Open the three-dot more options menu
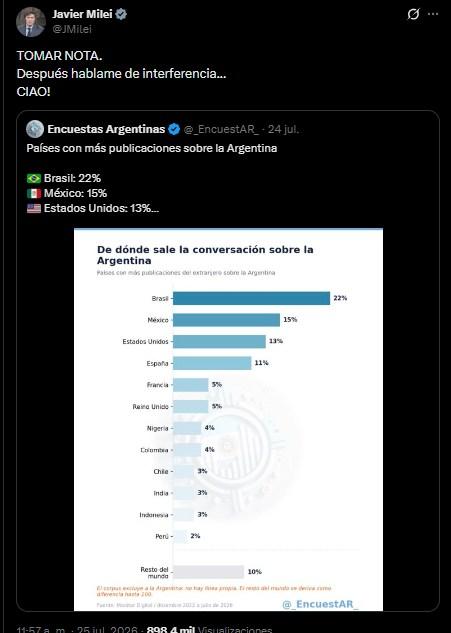451x633 pixels. pos(433,14)
